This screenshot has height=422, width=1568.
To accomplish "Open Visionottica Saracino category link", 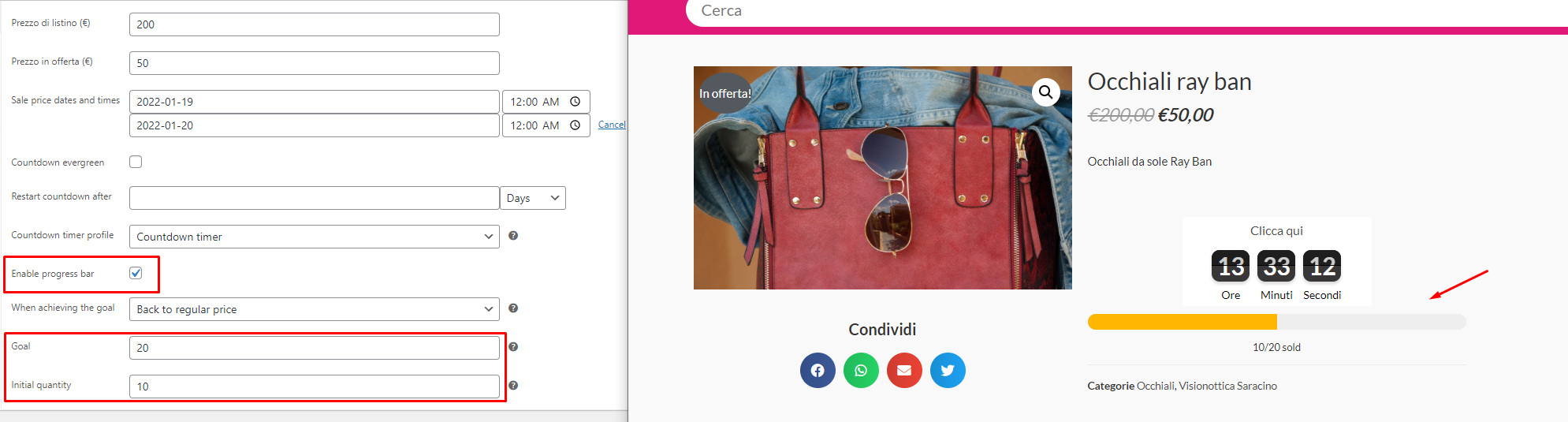I will (x=1228, y=386).
